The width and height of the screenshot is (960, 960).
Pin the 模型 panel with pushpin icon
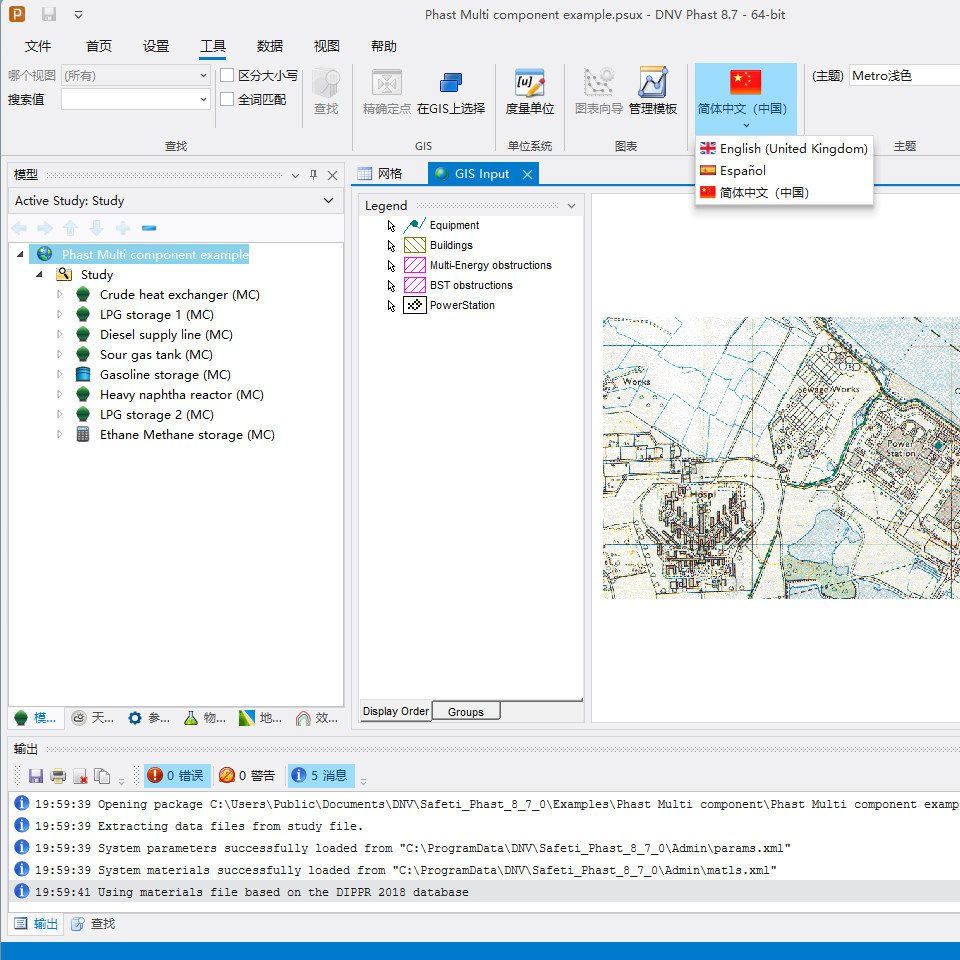pos(313,175)
